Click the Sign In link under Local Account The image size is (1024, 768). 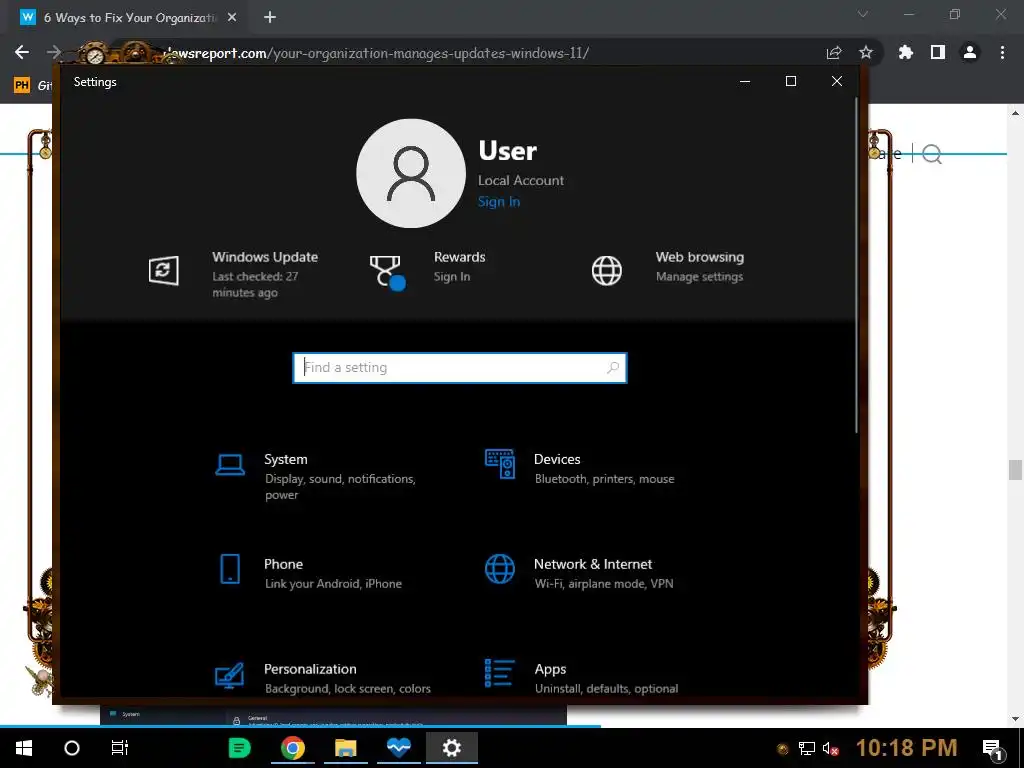[499, 201]
